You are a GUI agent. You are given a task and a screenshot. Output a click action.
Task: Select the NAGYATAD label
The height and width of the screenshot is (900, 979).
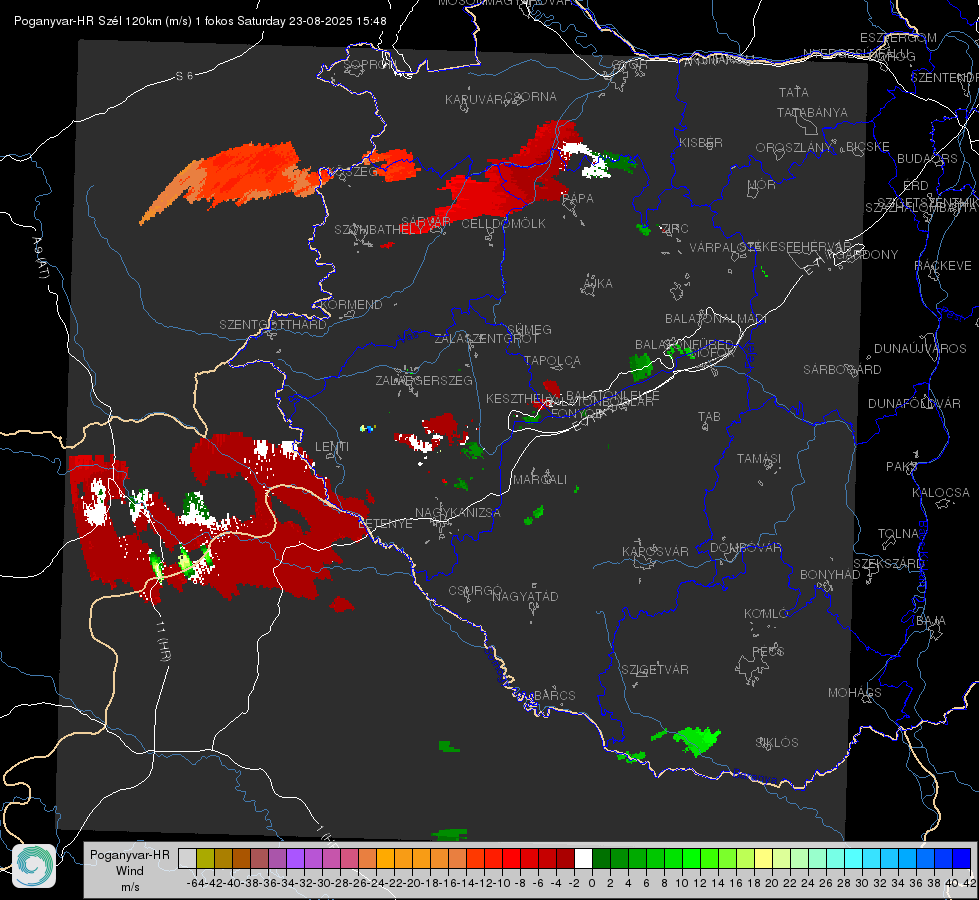[x=525, y=596]
